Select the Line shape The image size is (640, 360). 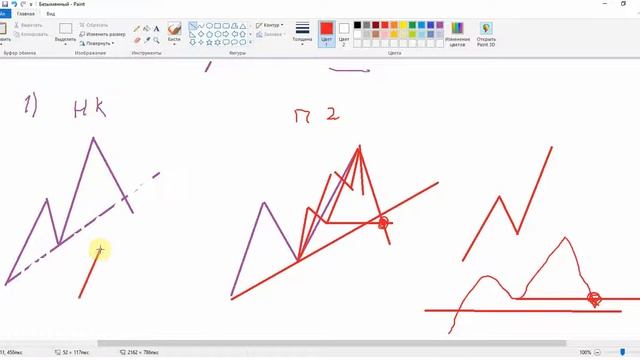point(193,26)
